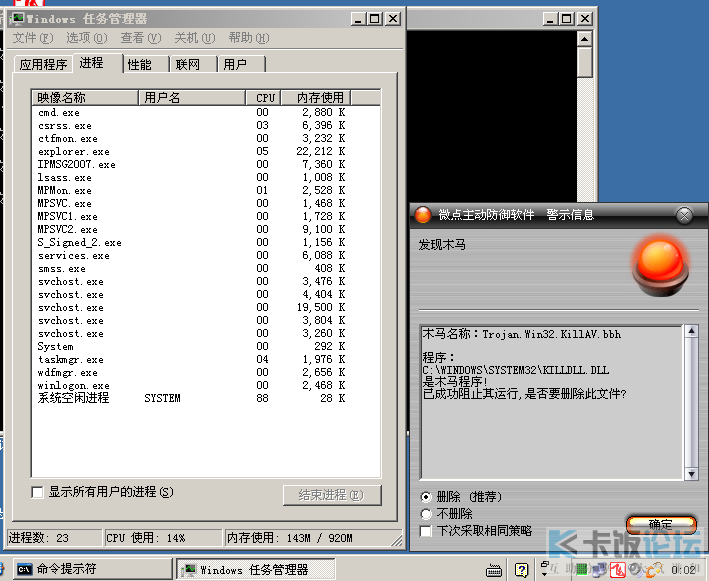Select the taskmgr.exe process row

point(206,360)
